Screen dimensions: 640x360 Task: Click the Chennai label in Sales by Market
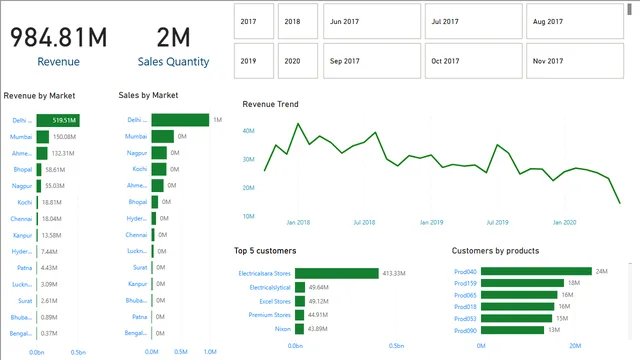pyautogui.click(x=136, y=235)
